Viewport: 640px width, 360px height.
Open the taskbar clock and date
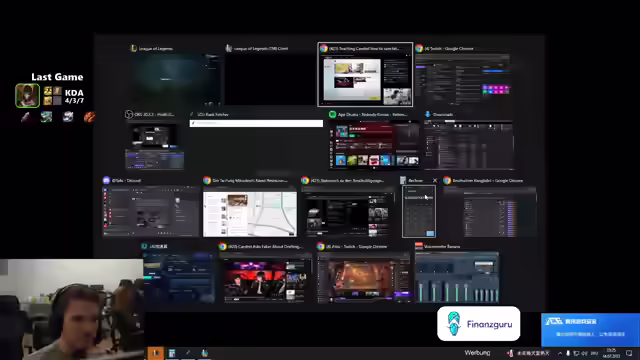(611, 353)
